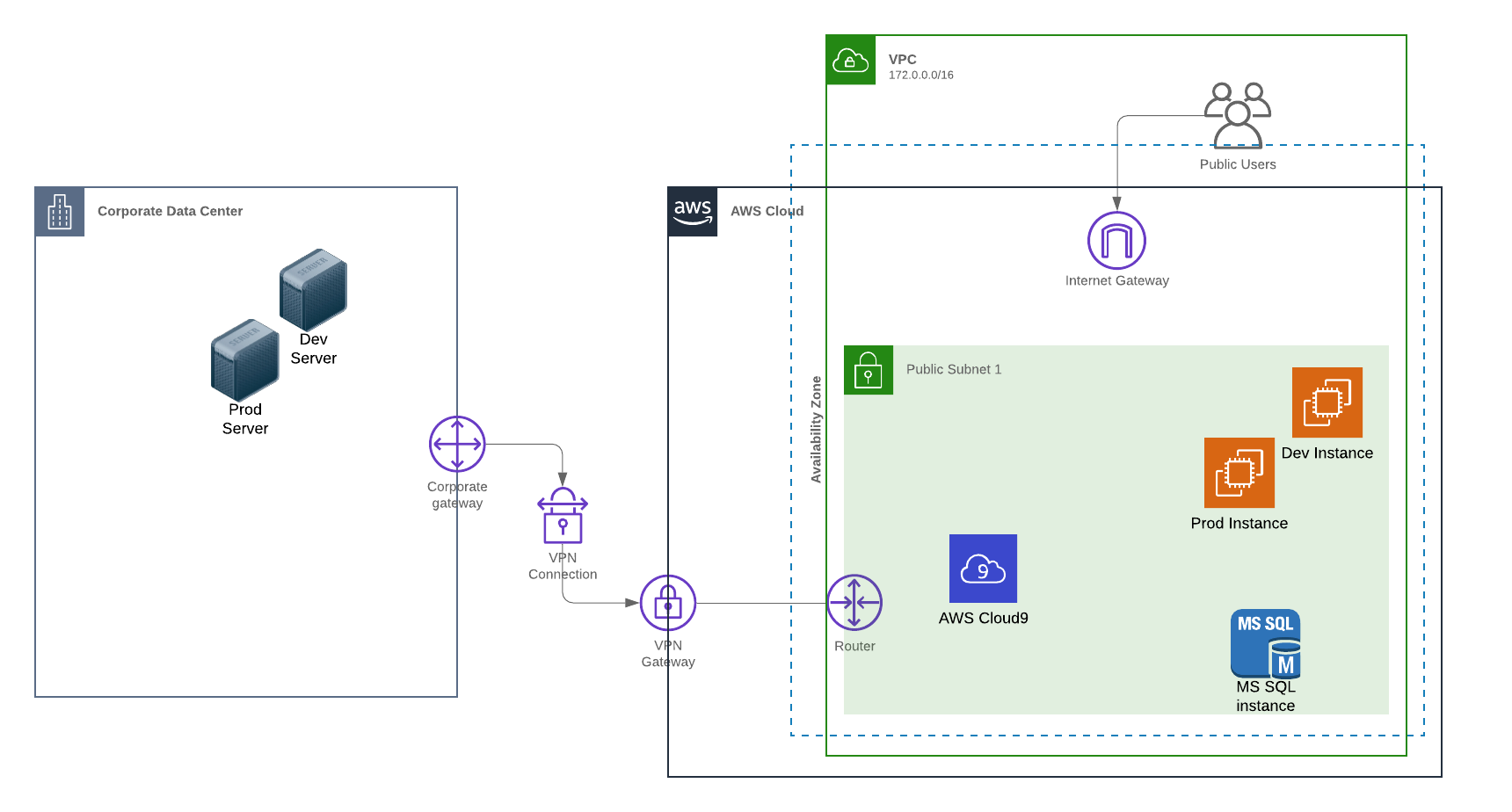Select the VPN Connection padlock icon

coord(563,516)
